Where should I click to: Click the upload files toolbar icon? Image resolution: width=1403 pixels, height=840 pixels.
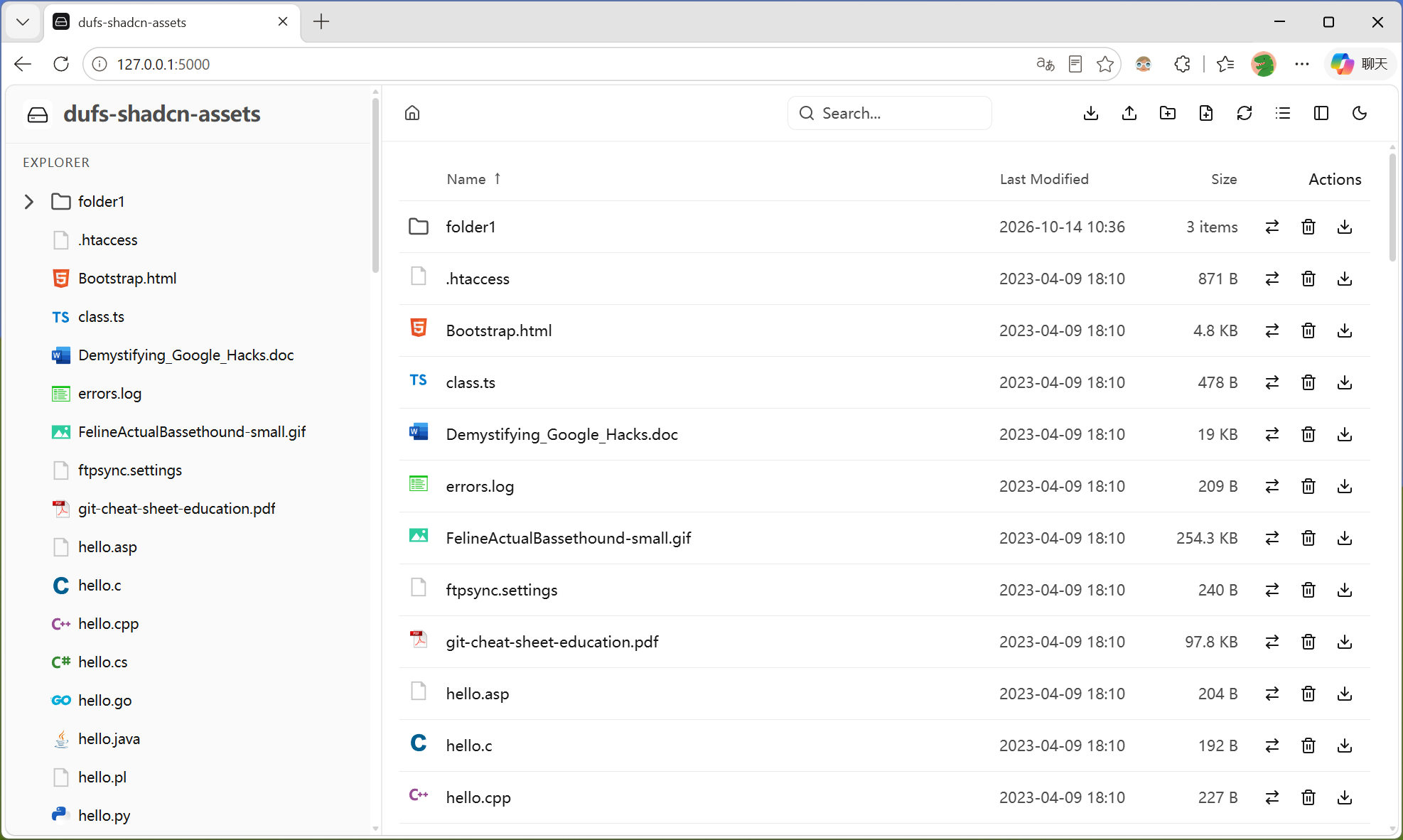click(1129, 113)
